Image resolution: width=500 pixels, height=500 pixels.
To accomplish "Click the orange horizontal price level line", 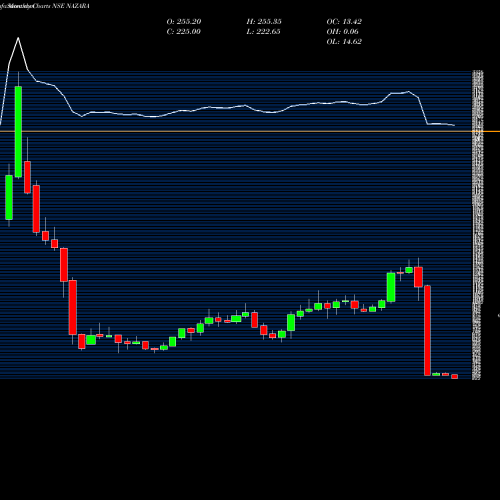I will coord(250,132).
